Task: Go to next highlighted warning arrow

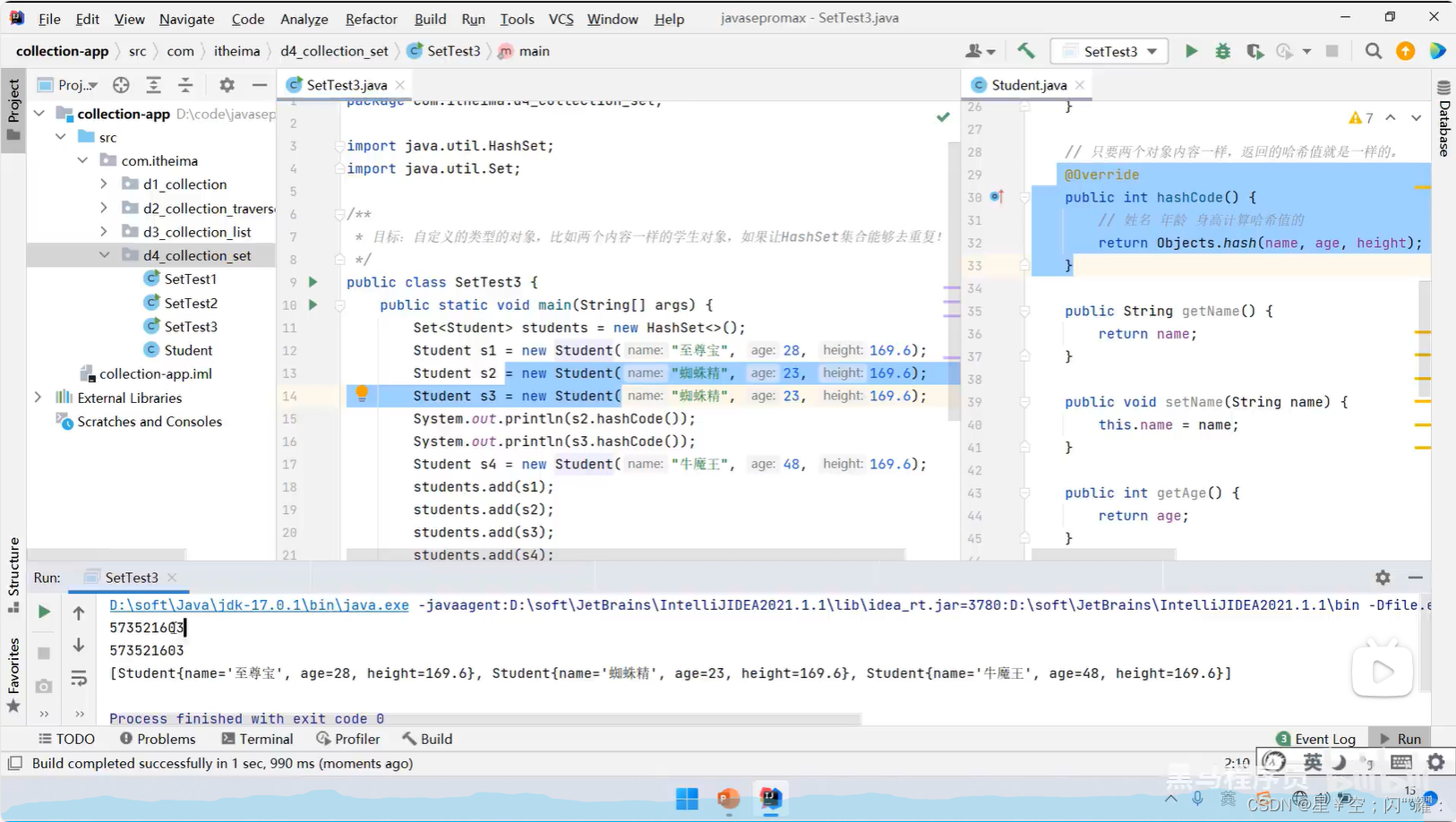Action: pos(1416,117)
